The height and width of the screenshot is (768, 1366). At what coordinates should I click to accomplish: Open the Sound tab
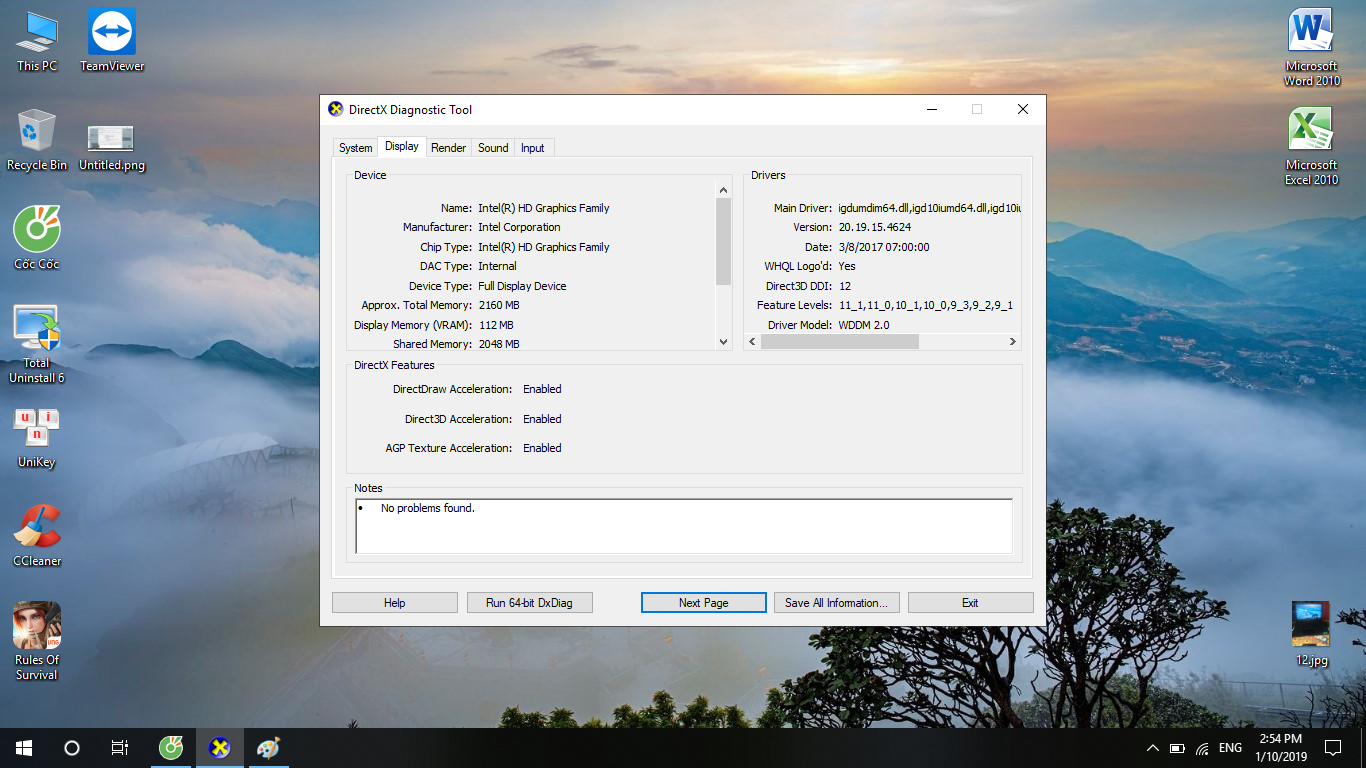tap(493, 148)
